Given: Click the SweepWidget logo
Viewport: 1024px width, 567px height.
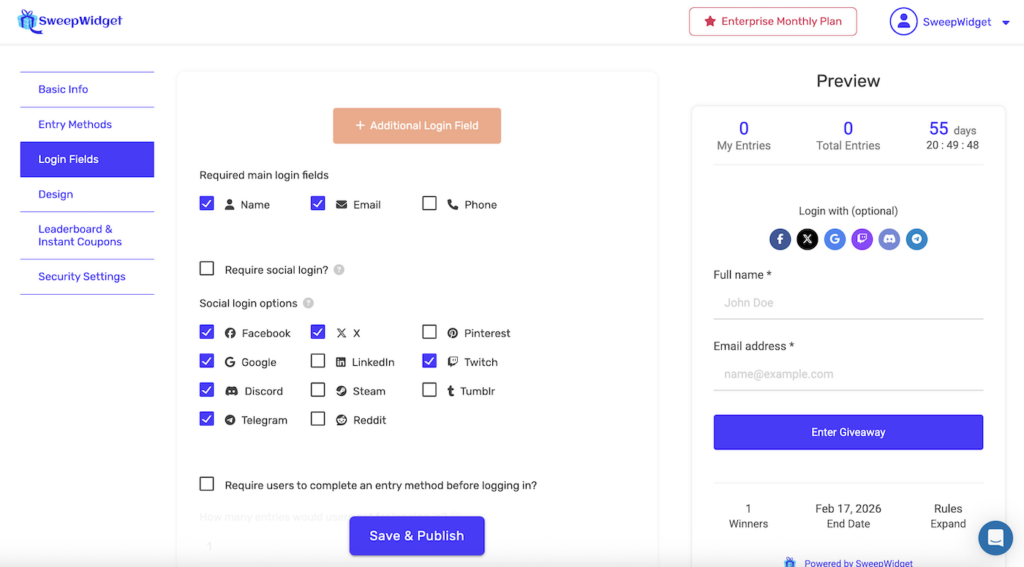Looking at the screenshot, I should point(70,21).
